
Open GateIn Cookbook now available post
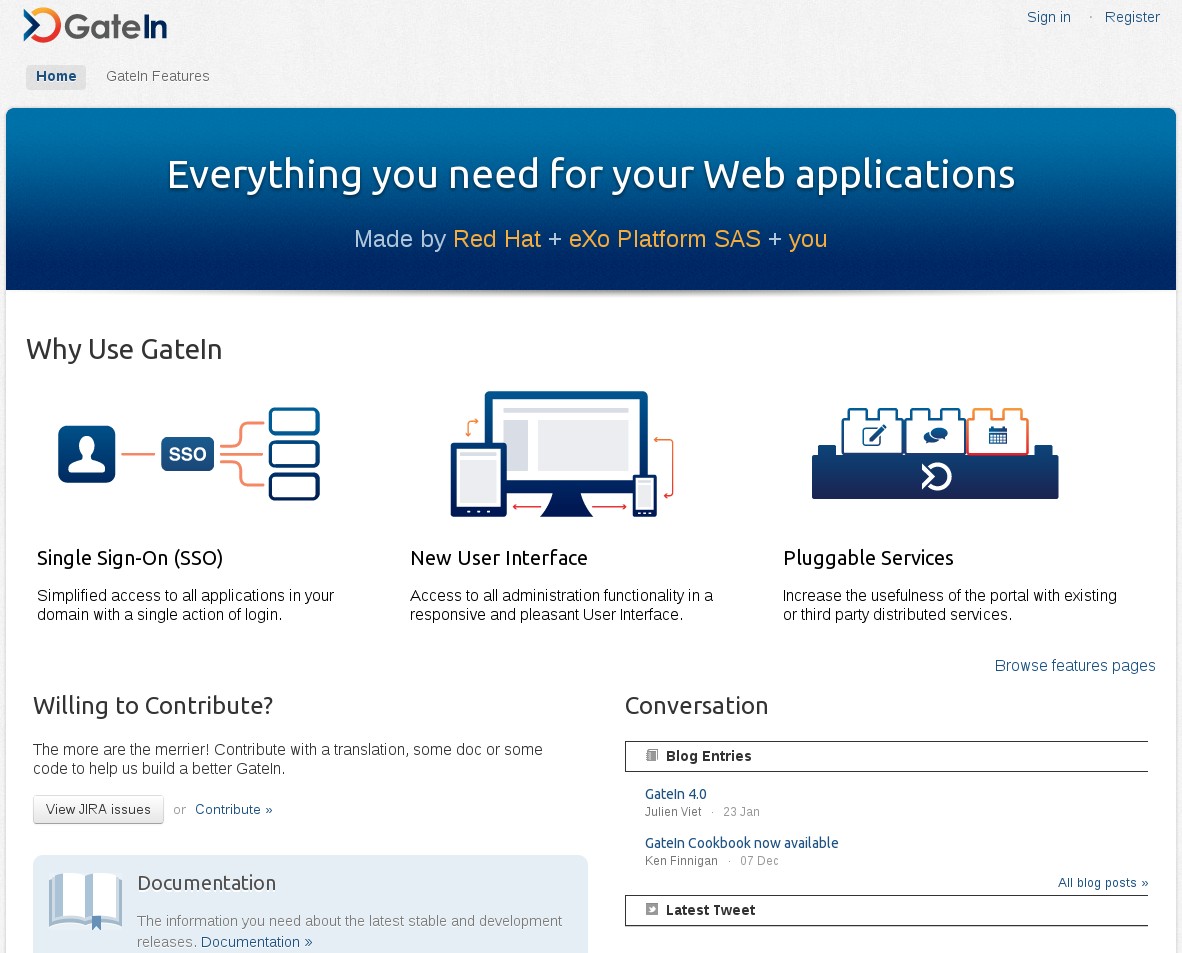pyautogui.click(x=741, y=842)
